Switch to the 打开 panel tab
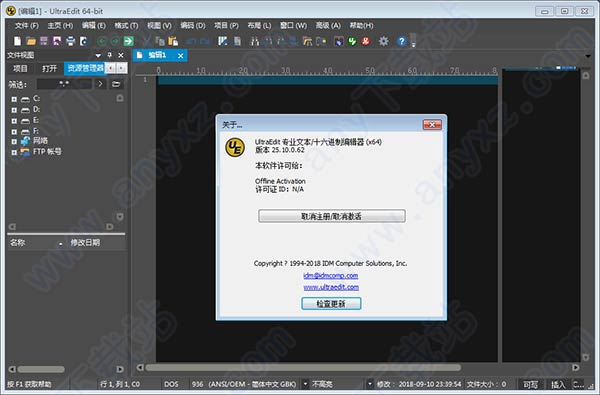Image resolution: width=600 pixels, height=395 pixels. tap(49, 69)
